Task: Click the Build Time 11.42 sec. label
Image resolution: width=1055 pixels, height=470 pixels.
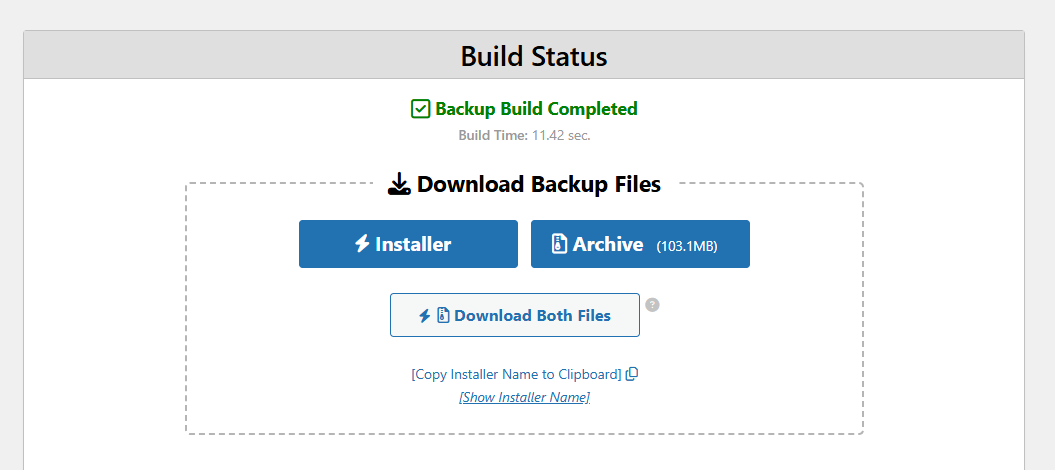Action: 524,135
